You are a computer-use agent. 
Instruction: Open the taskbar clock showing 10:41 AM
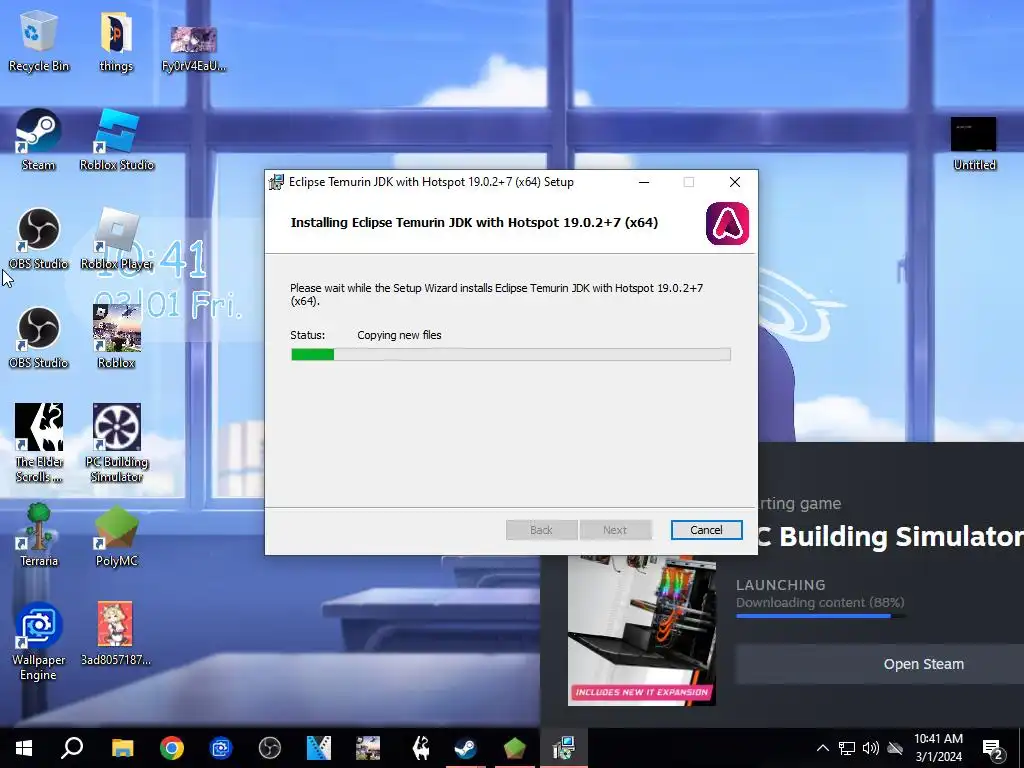(938, 748)
